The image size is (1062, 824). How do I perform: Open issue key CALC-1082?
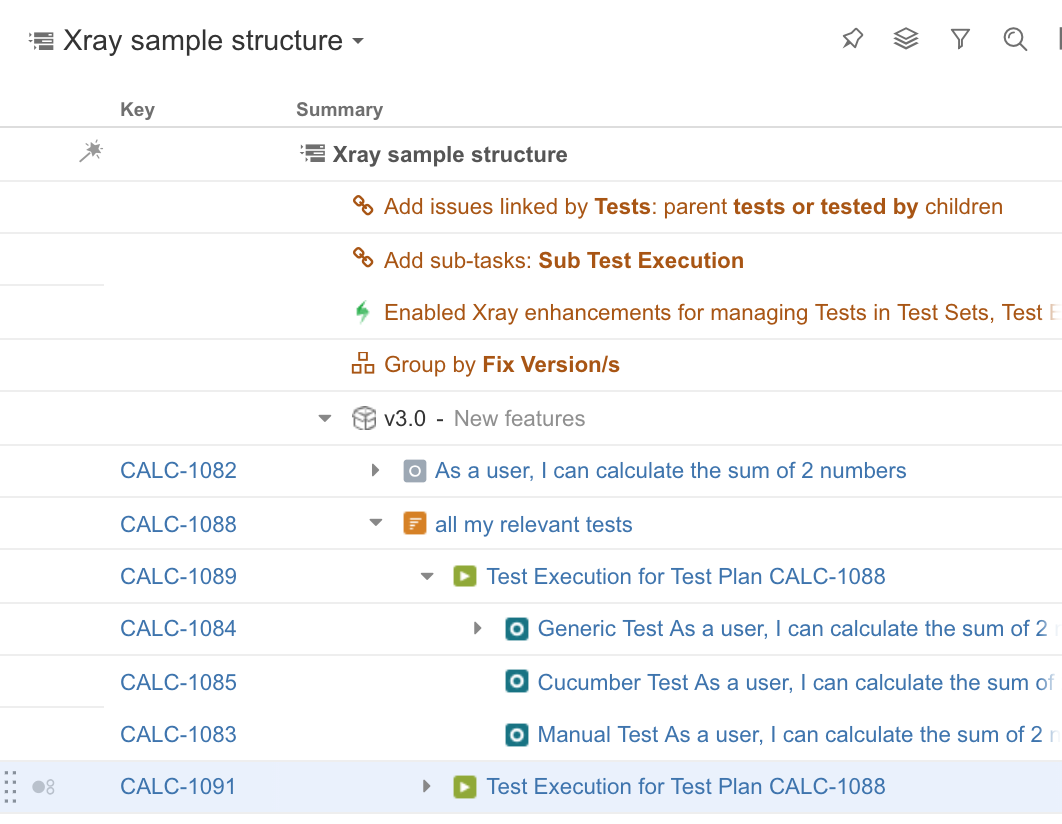pyautogui.click(x=178, y=471)
